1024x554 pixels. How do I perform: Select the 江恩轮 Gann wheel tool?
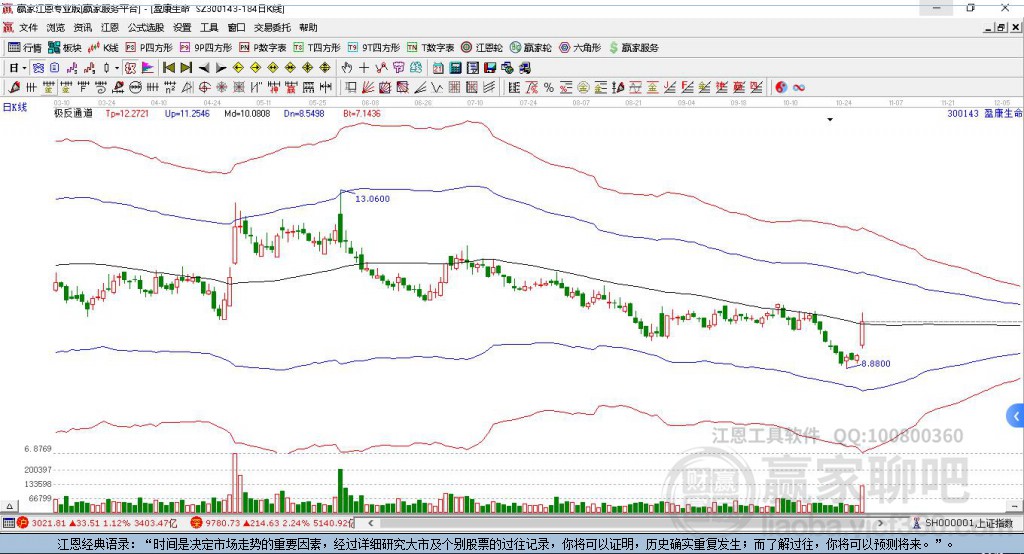pos(482,48)
